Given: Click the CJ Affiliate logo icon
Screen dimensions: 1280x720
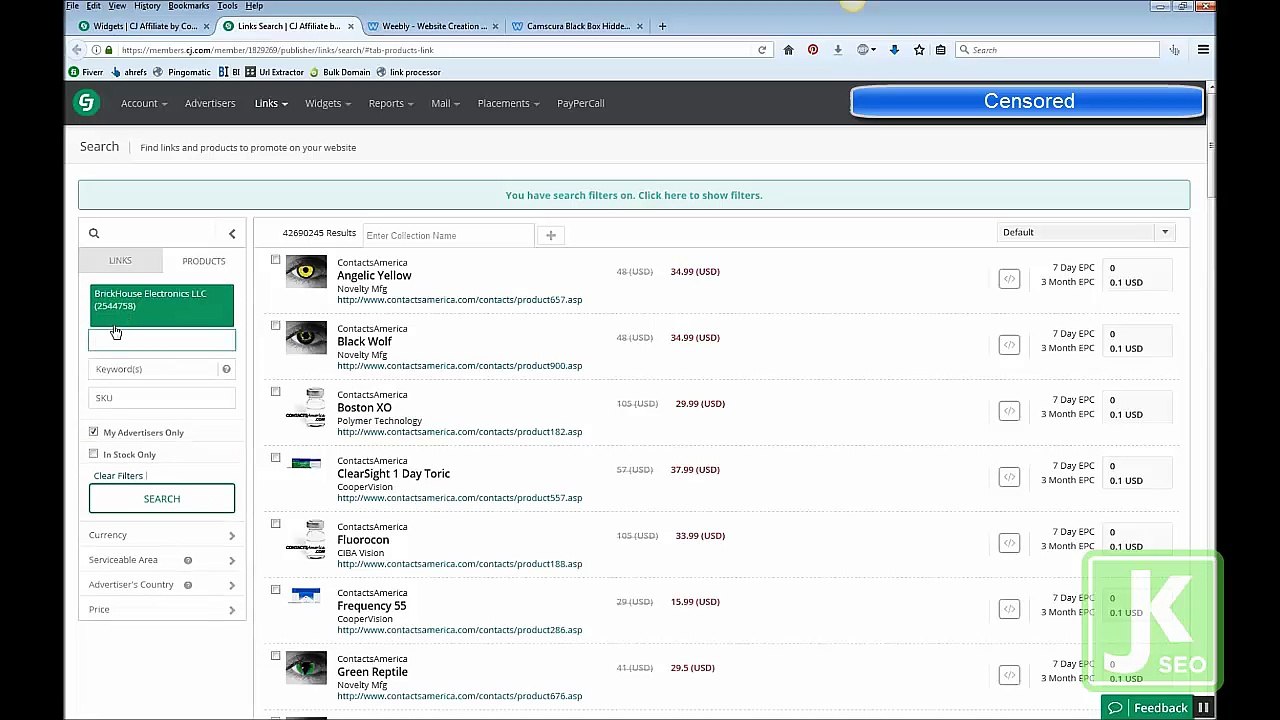Looking at the screenshot, I should point(86,102).
